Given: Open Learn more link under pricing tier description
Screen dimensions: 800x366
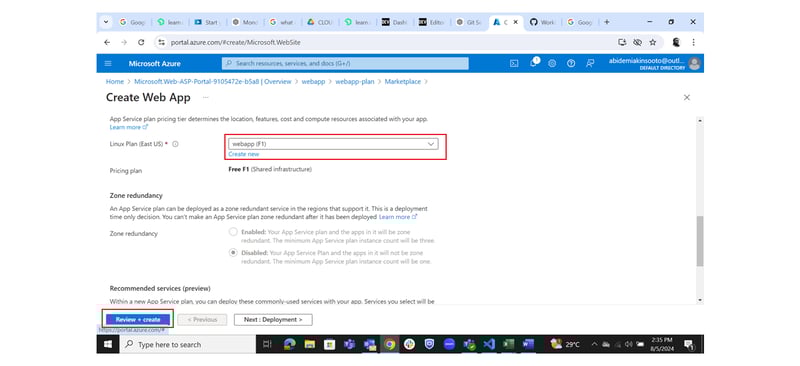Looking at the screenshot, I should pos(129,127).
